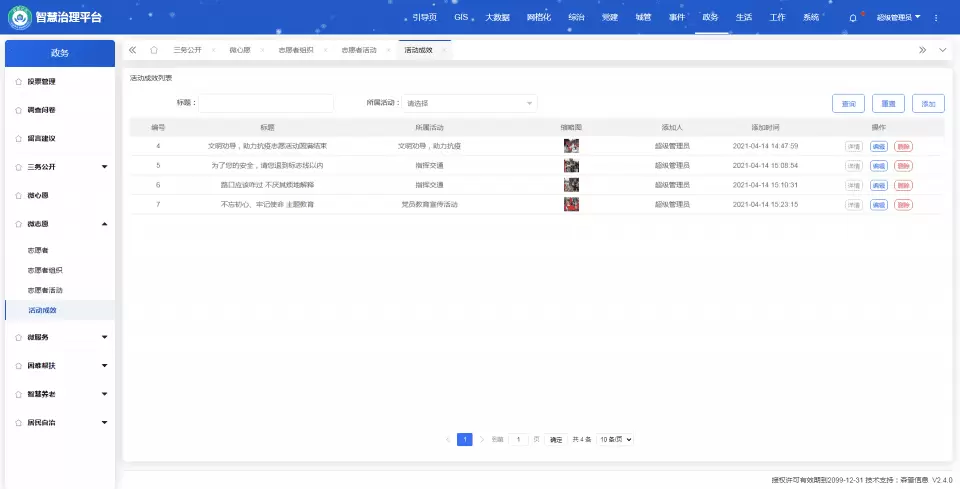Click the home icon beside 调查问卷
The width and height of the screenshot is (960, 489).
coord(18,110)
